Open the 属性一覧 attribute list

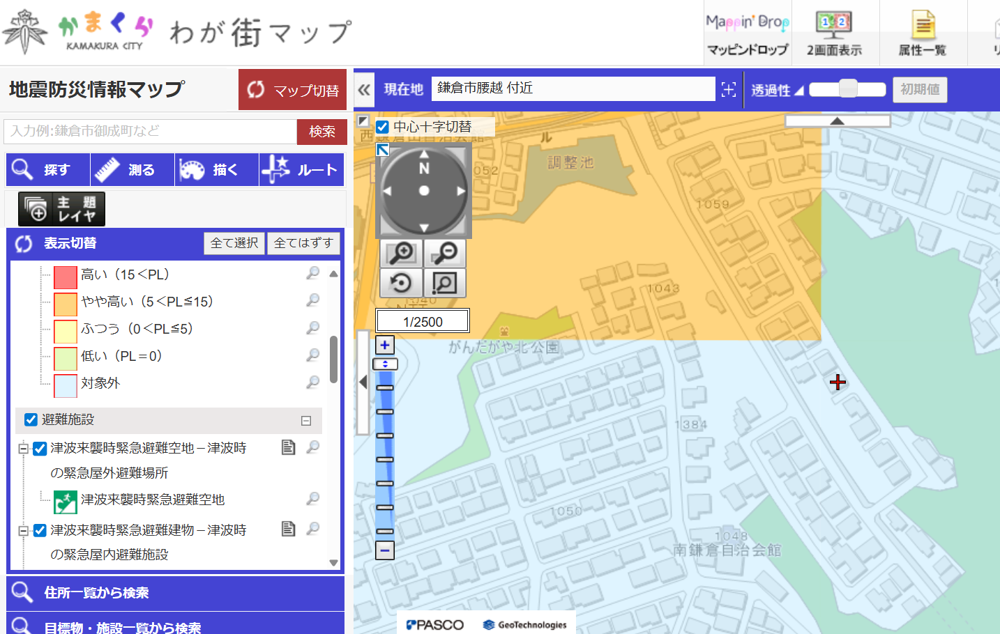click(922, 33)
